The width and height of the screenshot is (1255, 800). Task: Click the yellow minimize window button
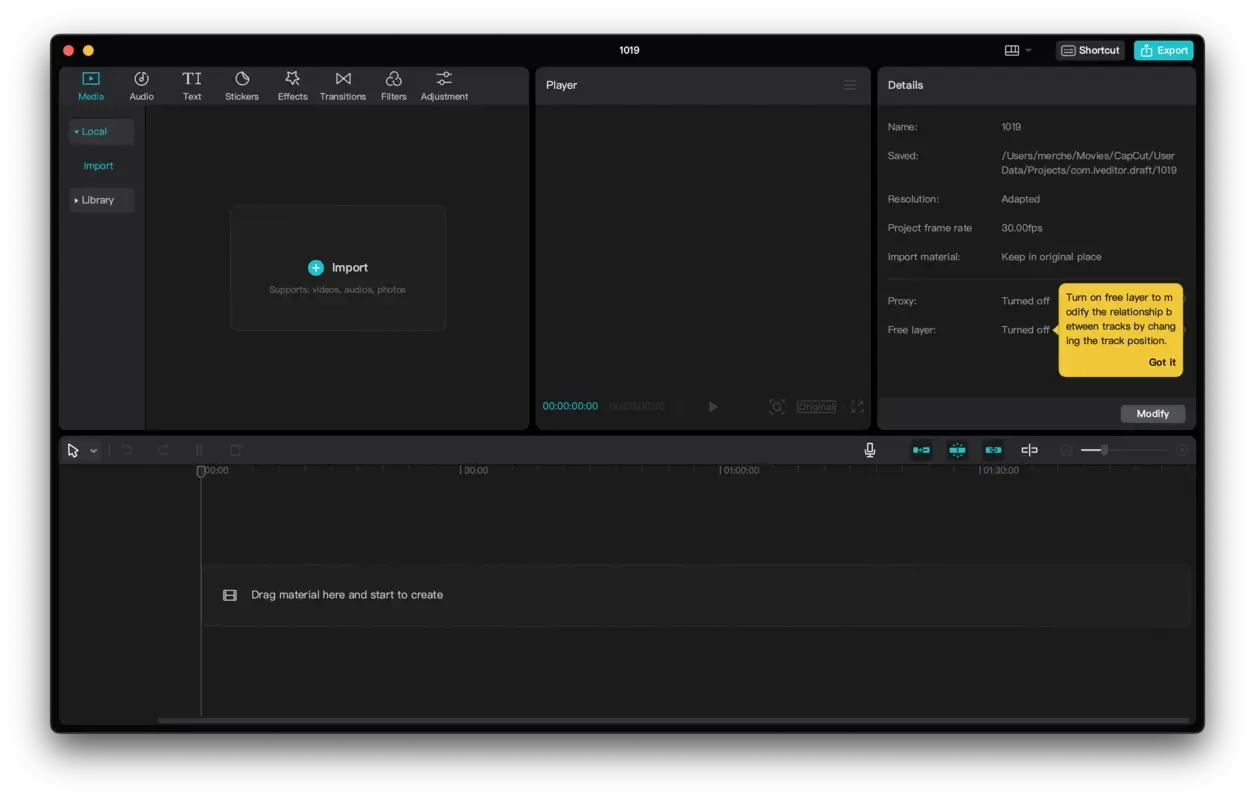click(88, 51)
